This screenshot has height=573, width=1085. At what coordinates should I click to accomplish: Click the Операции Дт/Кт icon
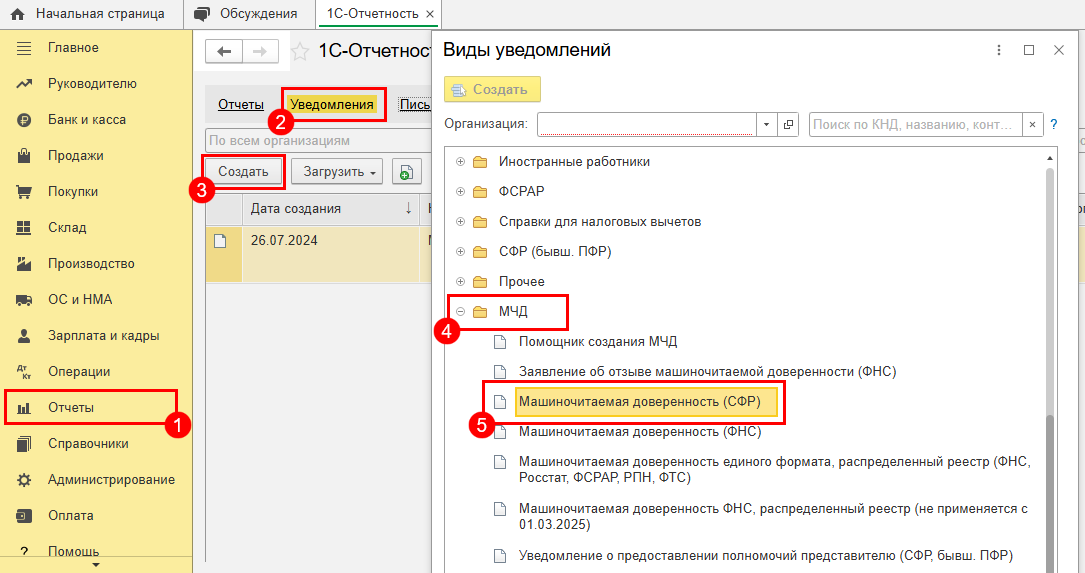pyautogui.click(x=24, y=372)
